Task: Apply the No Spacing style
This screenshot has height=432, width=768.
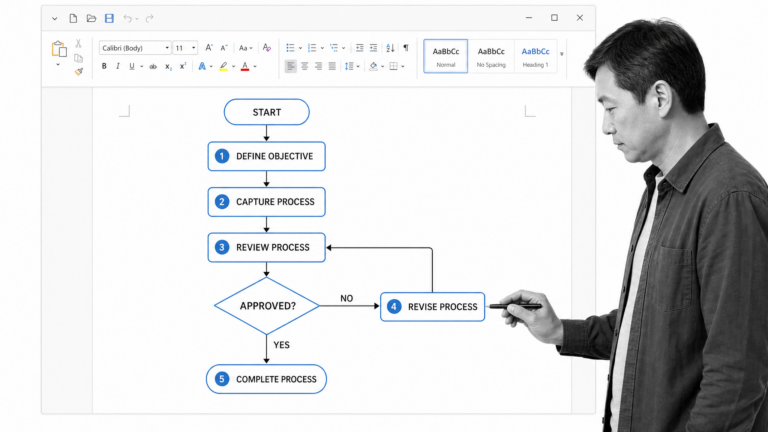Action: coord(491,56)
